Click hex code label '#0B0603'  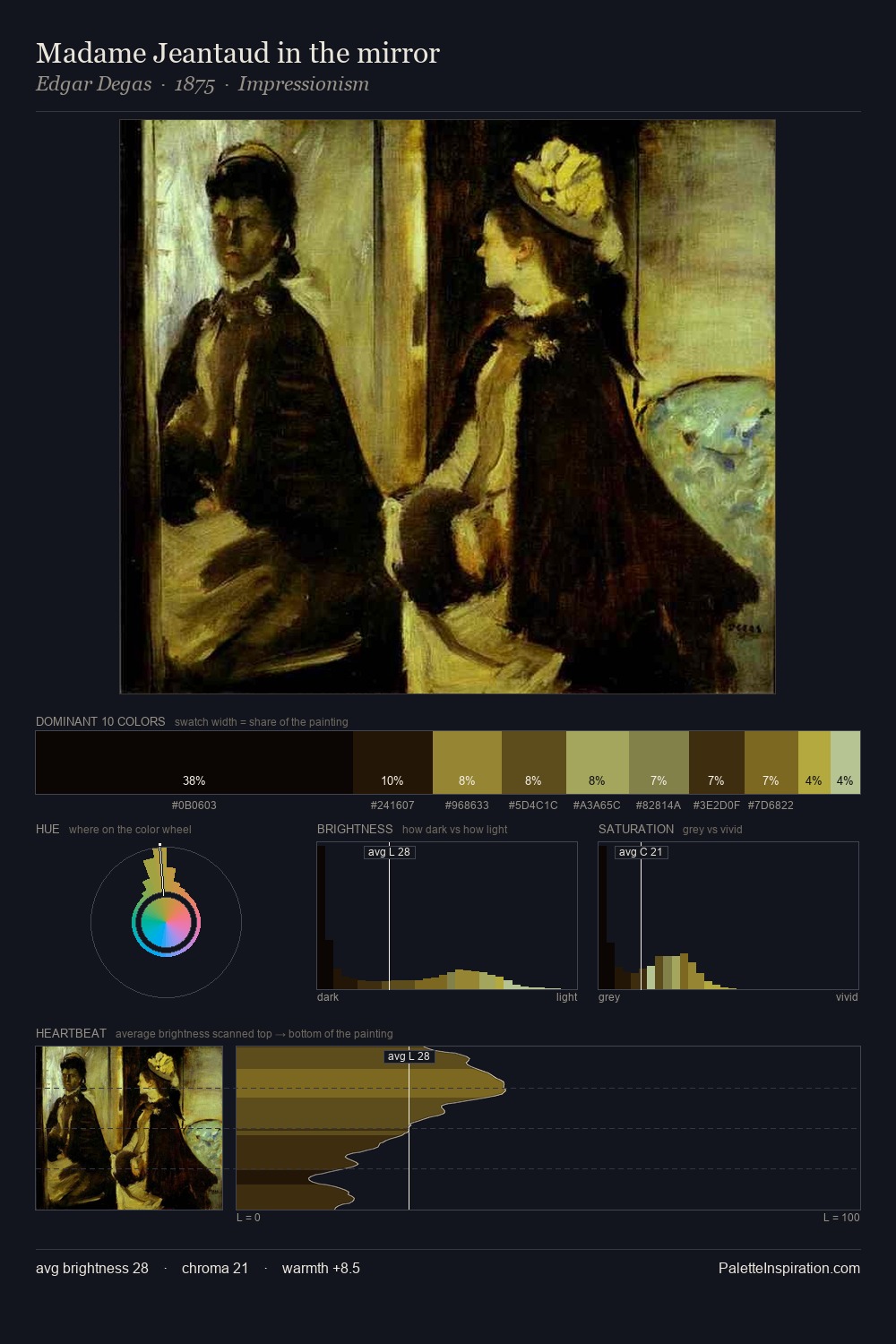coord(194,806)
